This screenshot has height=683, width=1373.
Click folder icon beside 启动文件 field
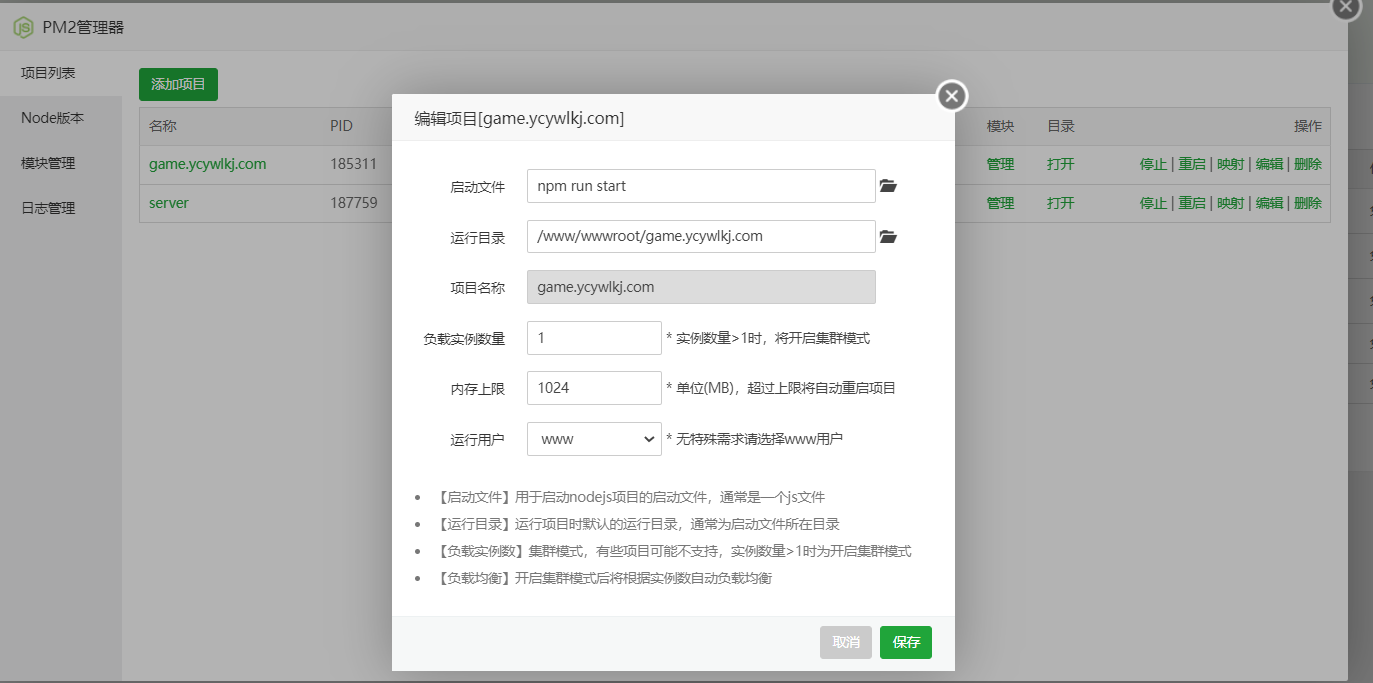888,186
